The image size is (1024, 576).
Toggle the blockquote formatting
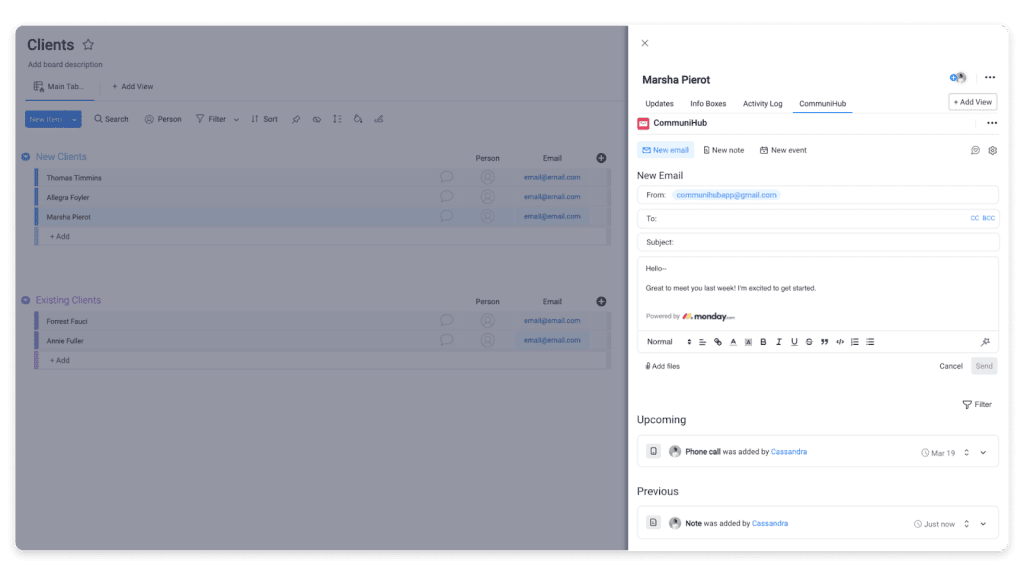click(824, 342)
